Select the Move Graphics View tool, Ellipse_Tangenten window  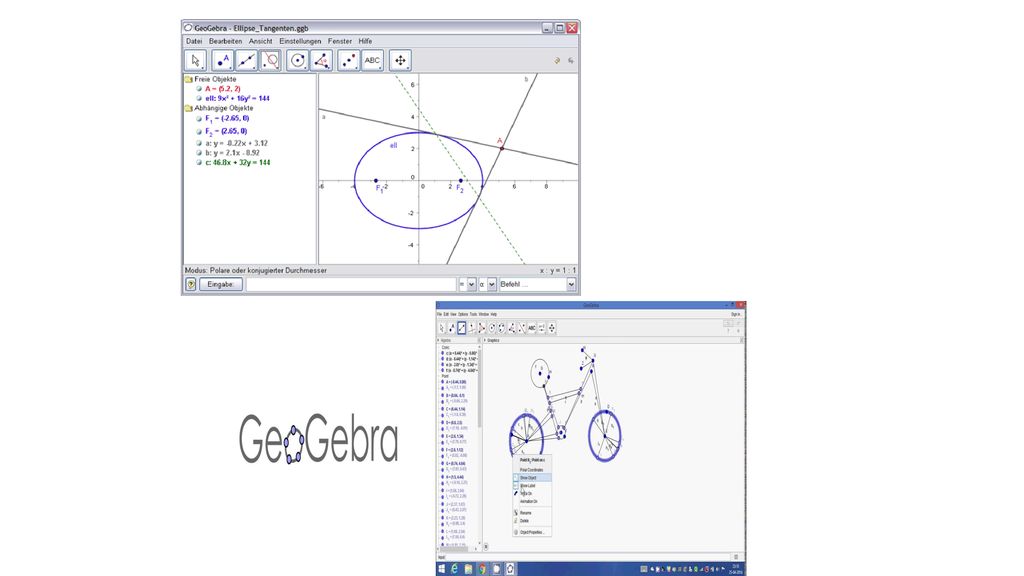click(x=400, y=60)
